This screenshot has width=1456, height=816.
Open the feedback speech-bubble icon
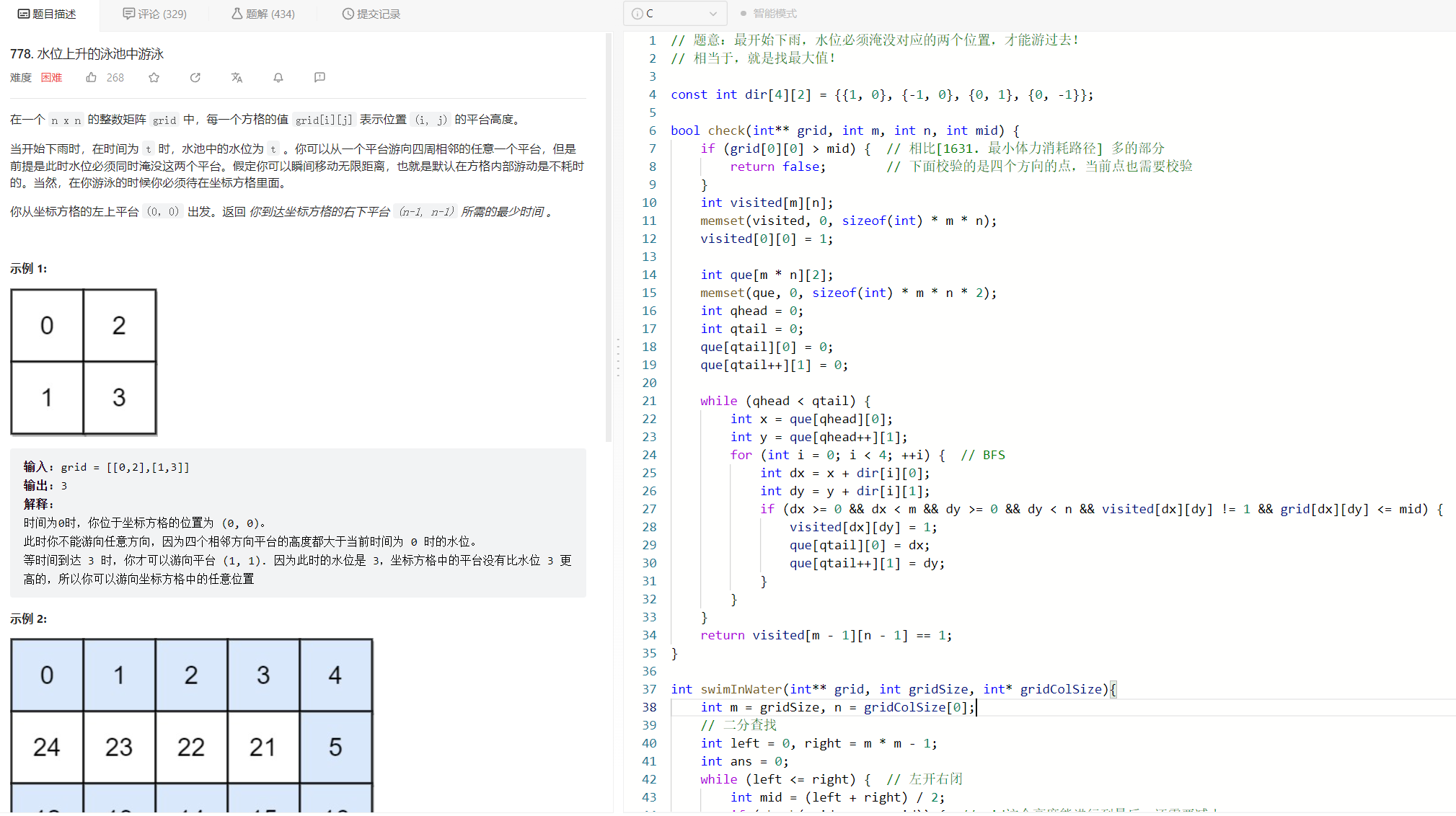coord(319,77)
